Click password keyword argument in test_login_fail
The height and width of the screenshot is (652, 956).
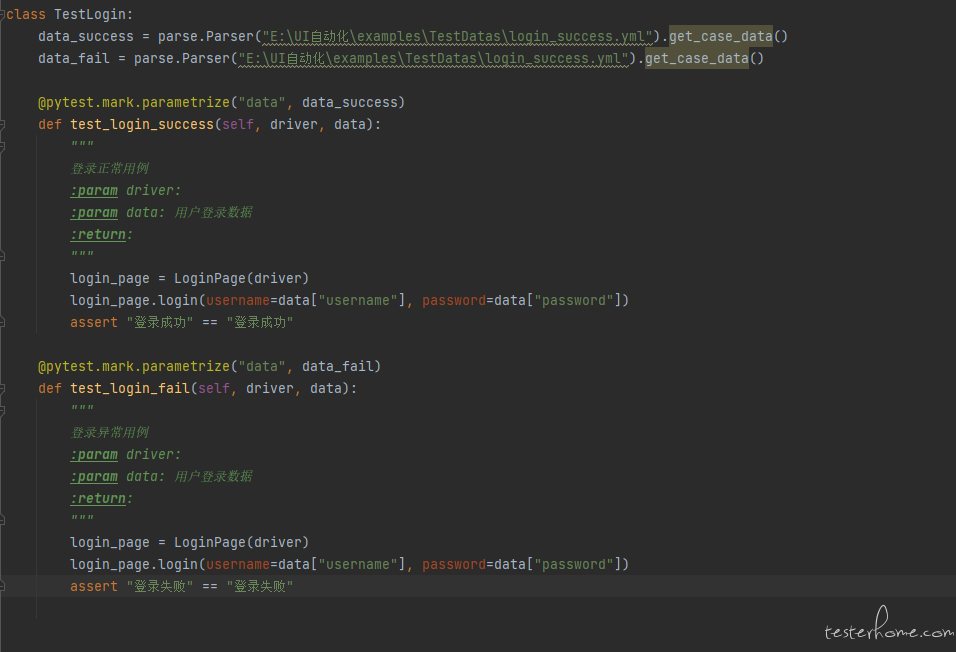(x=454, y=565)
